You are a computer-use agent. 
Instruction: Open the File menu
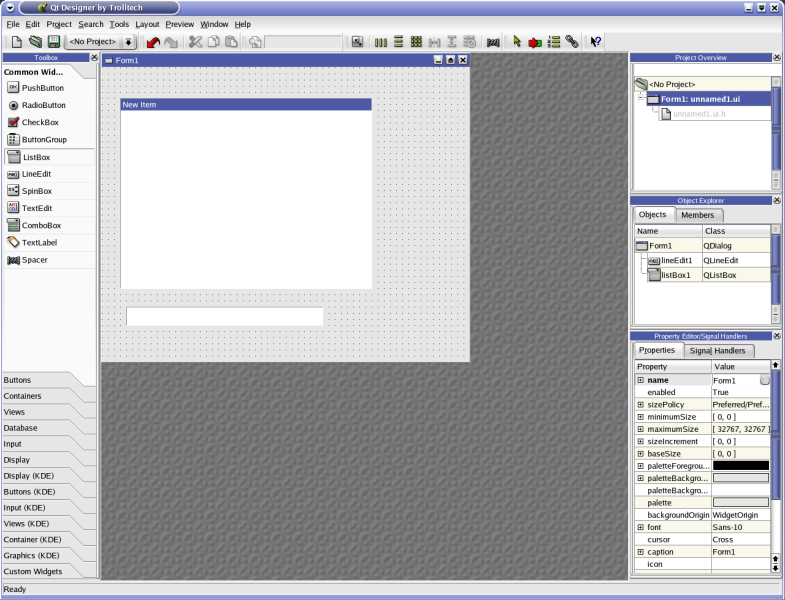(x=13, y=24)
